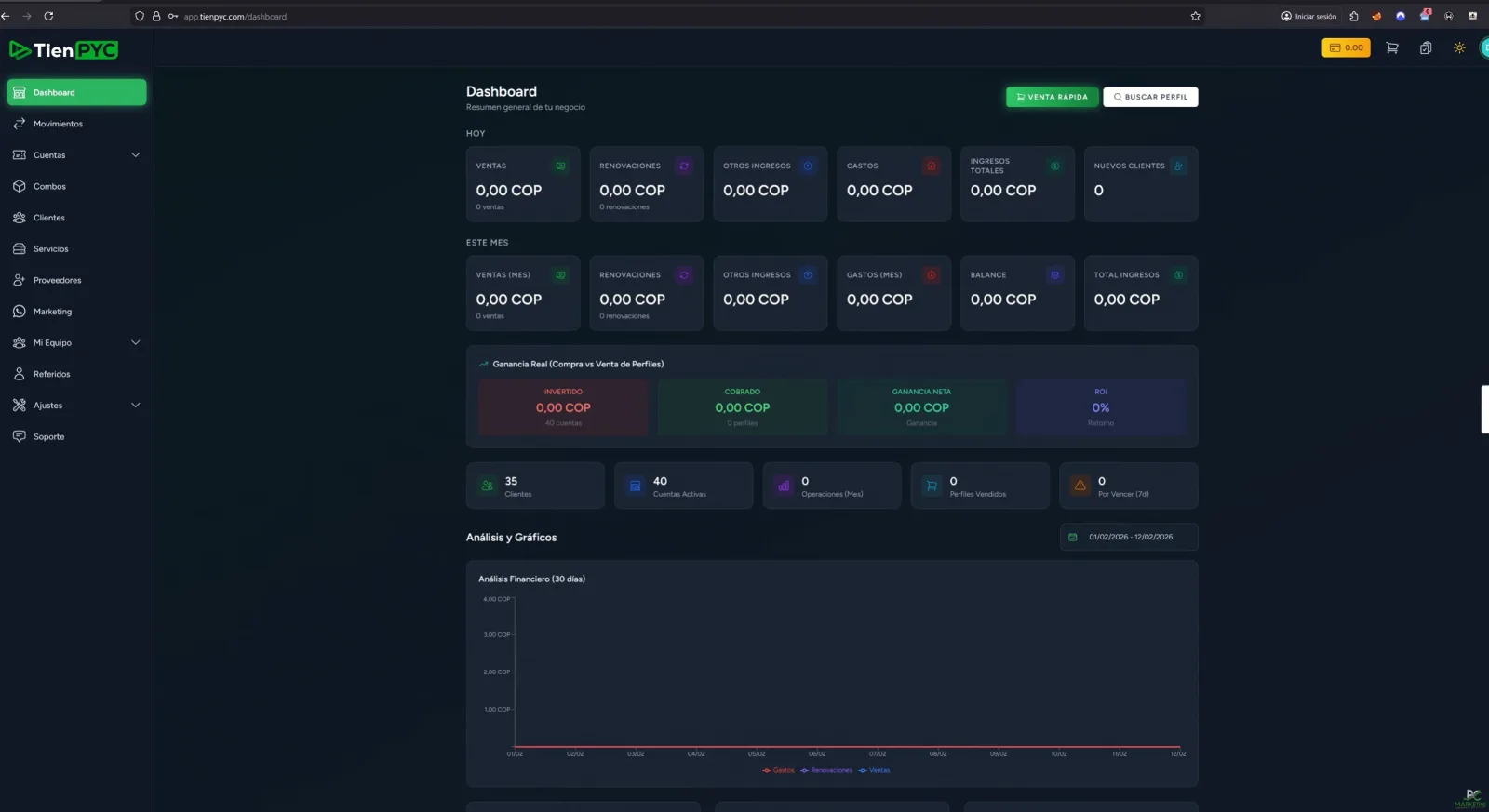Toggle the Gastos series in the chart legend
Screen dimensions: 1489x812
[779, 770]
